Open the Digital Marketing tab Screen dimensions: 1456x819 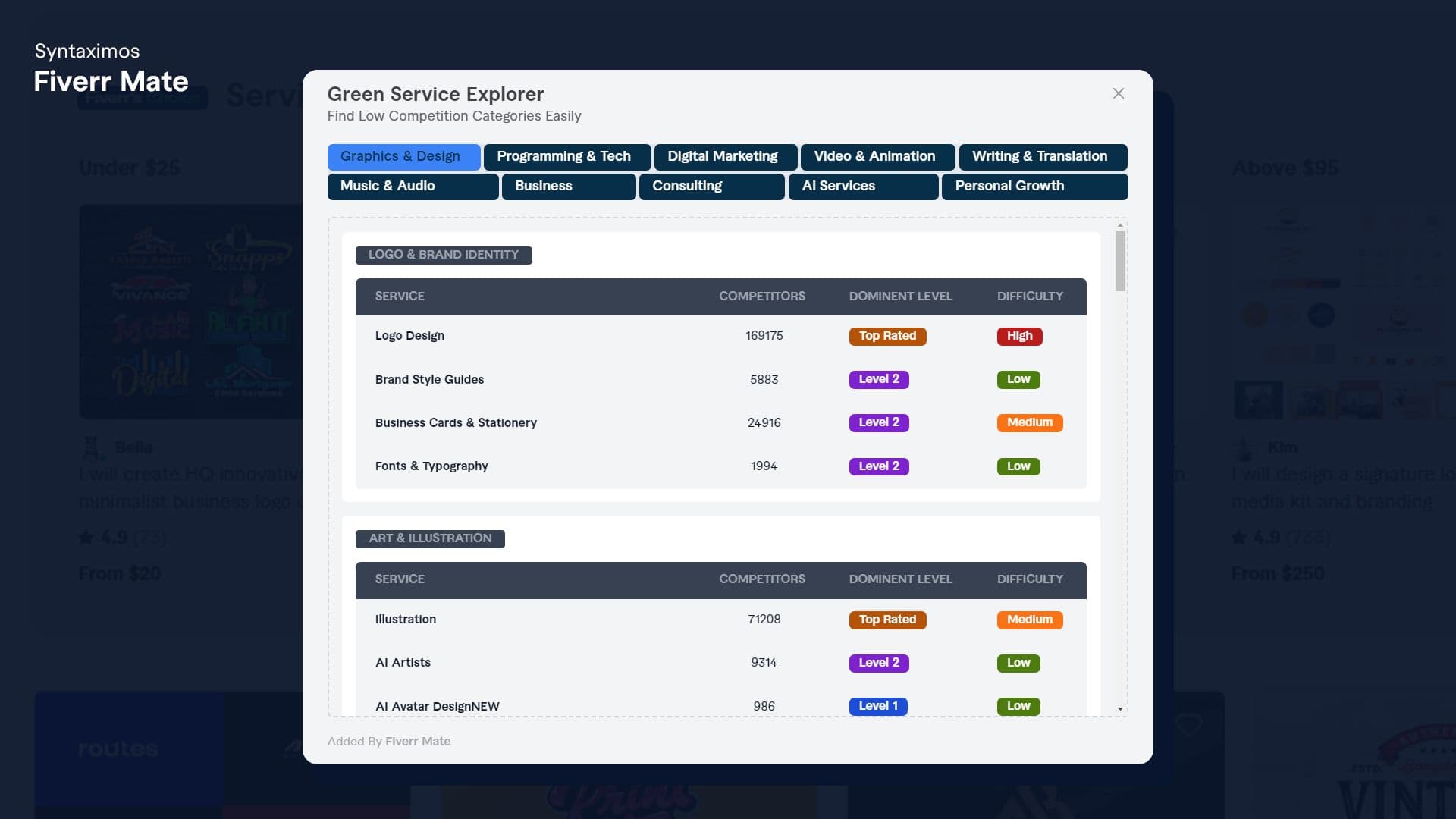(x=726, y=156)
